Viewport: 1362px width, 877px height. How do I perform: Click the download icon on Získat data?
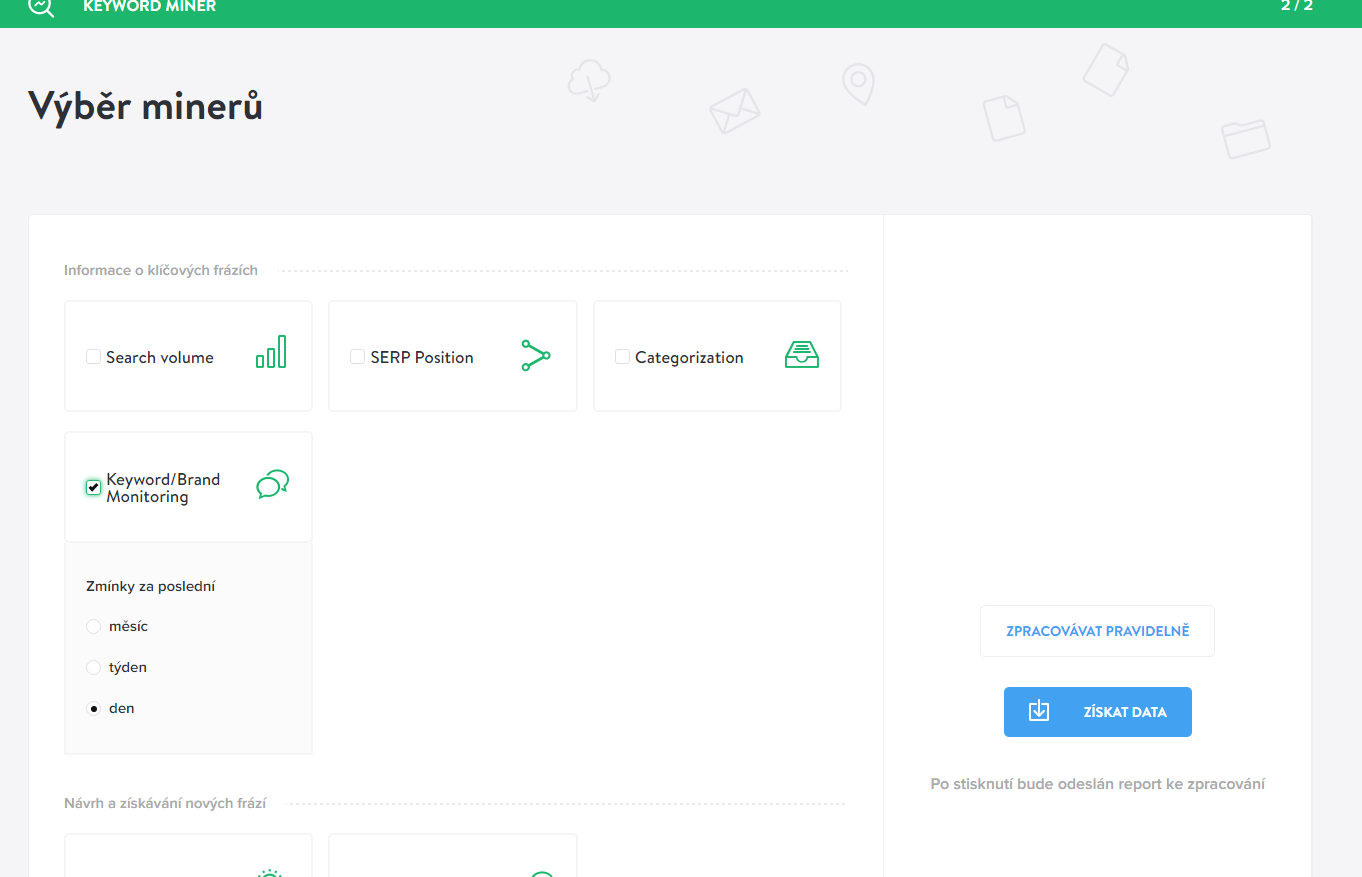pyautogui.click(x=1039, y=711)
